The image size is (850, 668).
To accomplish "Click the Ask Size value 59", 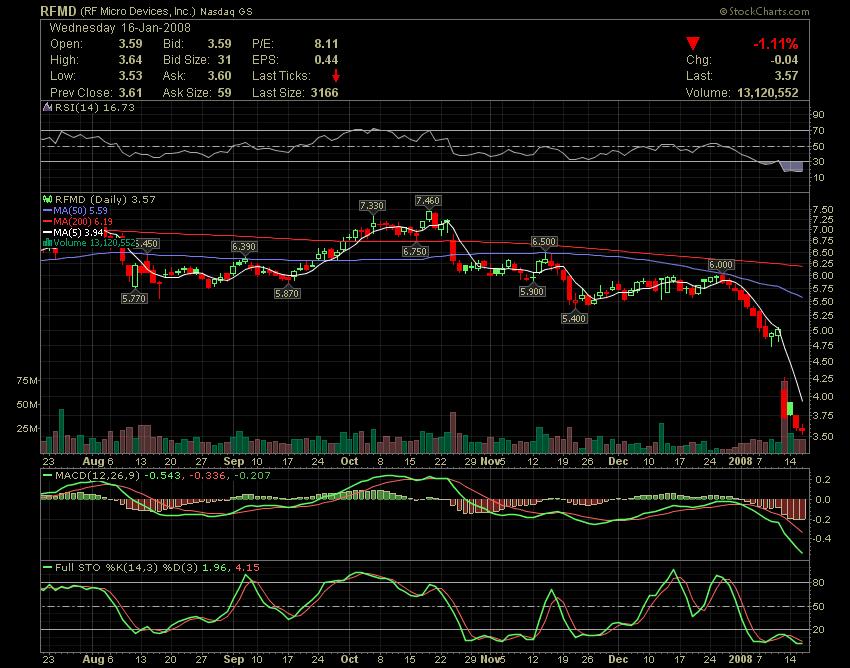I will click(x=224, y=93).
